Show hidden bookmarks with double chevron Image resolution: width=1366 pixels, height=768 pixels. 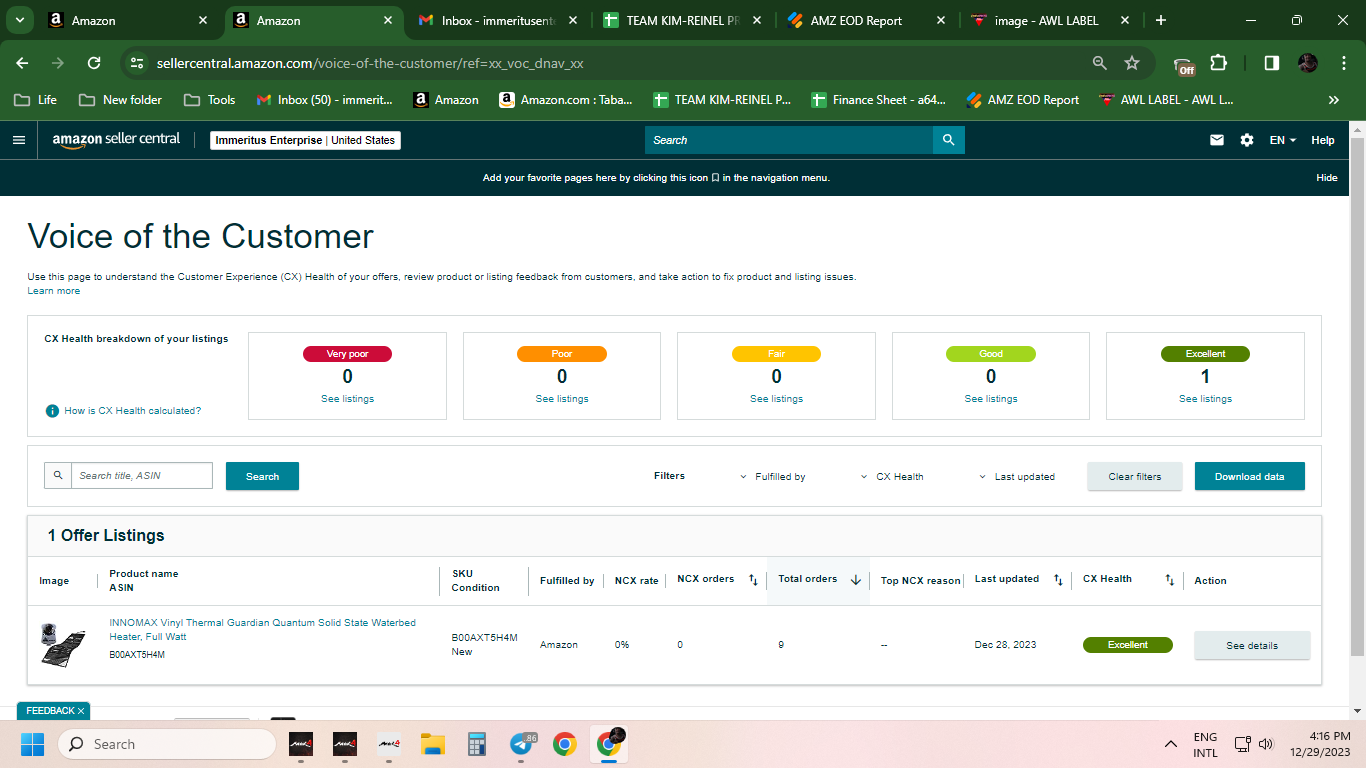(1333, 100)
